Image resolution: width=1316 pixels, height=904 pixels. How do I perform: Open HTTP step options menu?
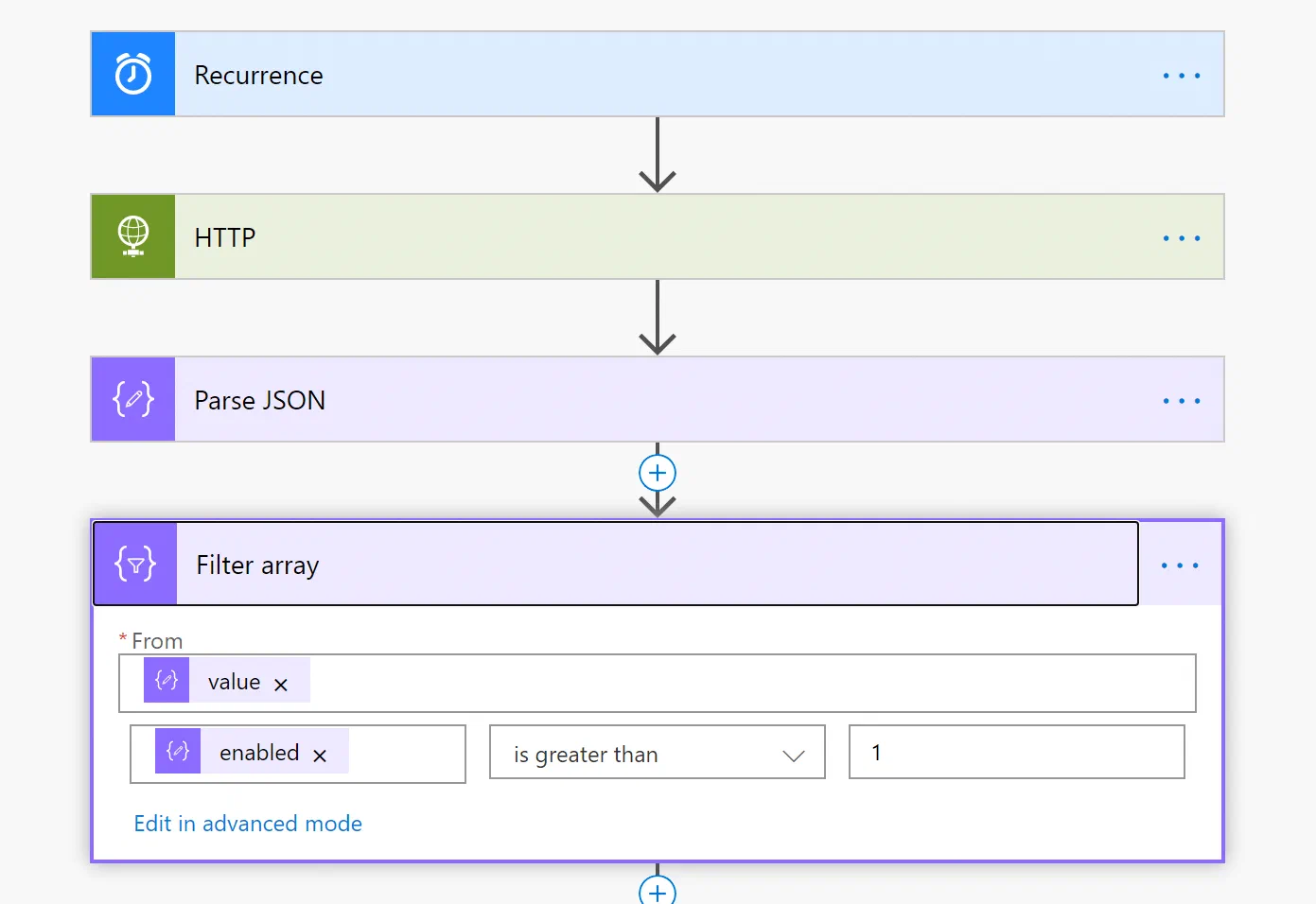[1182, 237]
